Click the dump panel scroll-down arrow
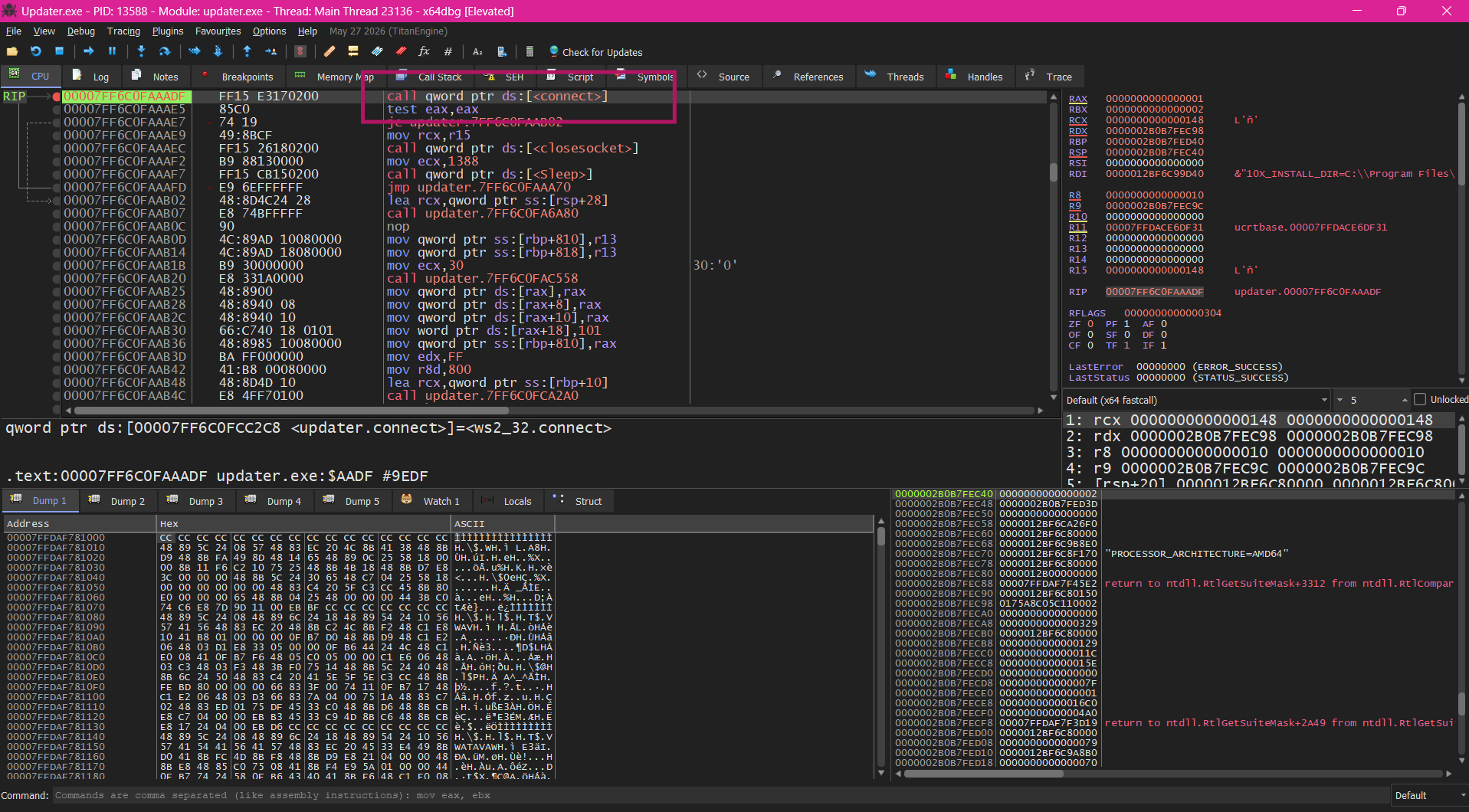 click(880, 773)
